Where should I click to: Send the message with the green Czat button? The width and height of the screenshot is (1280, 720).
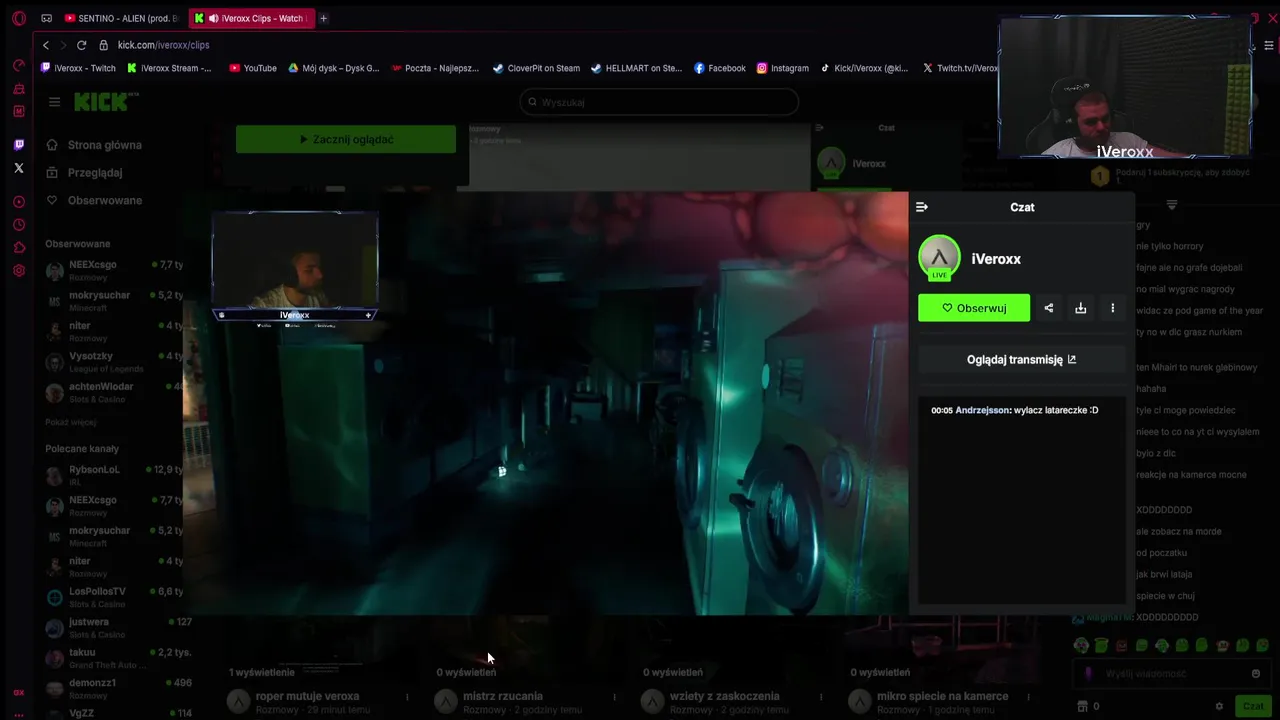[x=1253, y=706]
